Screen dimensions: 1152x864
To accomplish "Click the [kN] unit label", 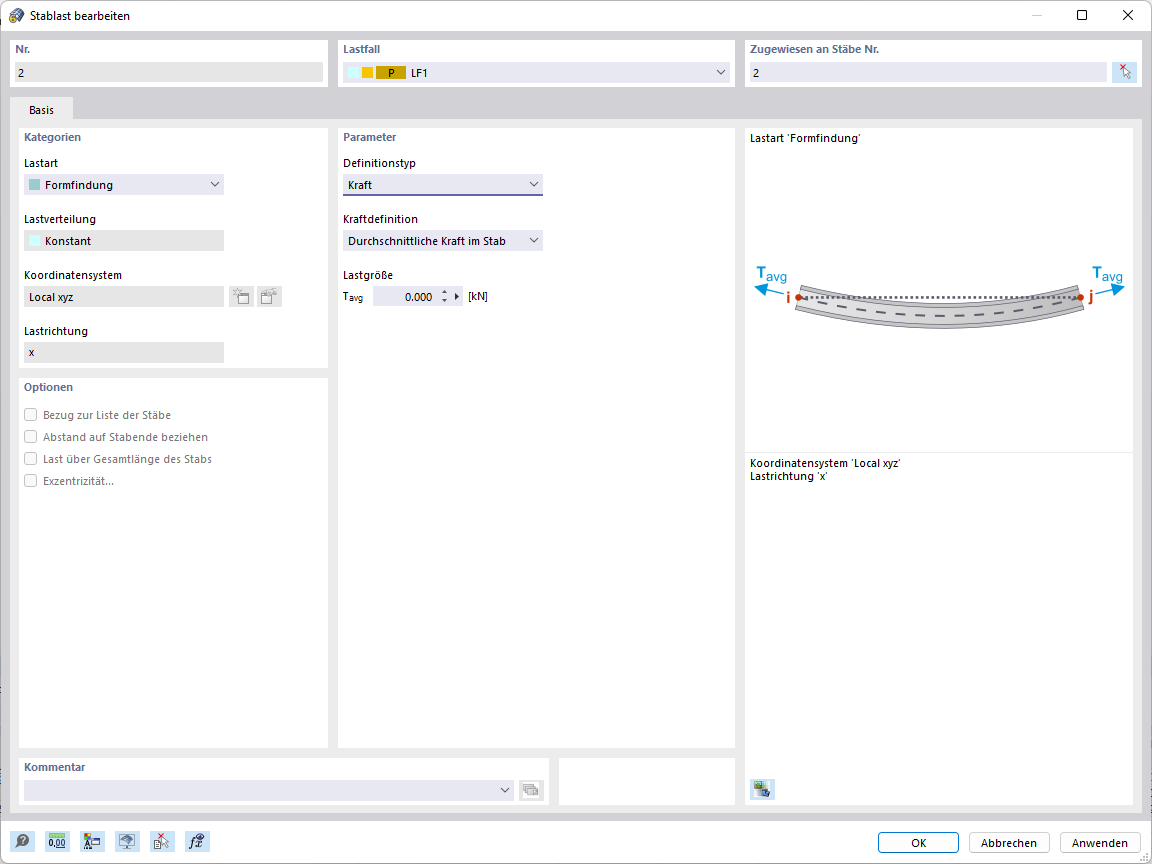I will pos(478,297).
